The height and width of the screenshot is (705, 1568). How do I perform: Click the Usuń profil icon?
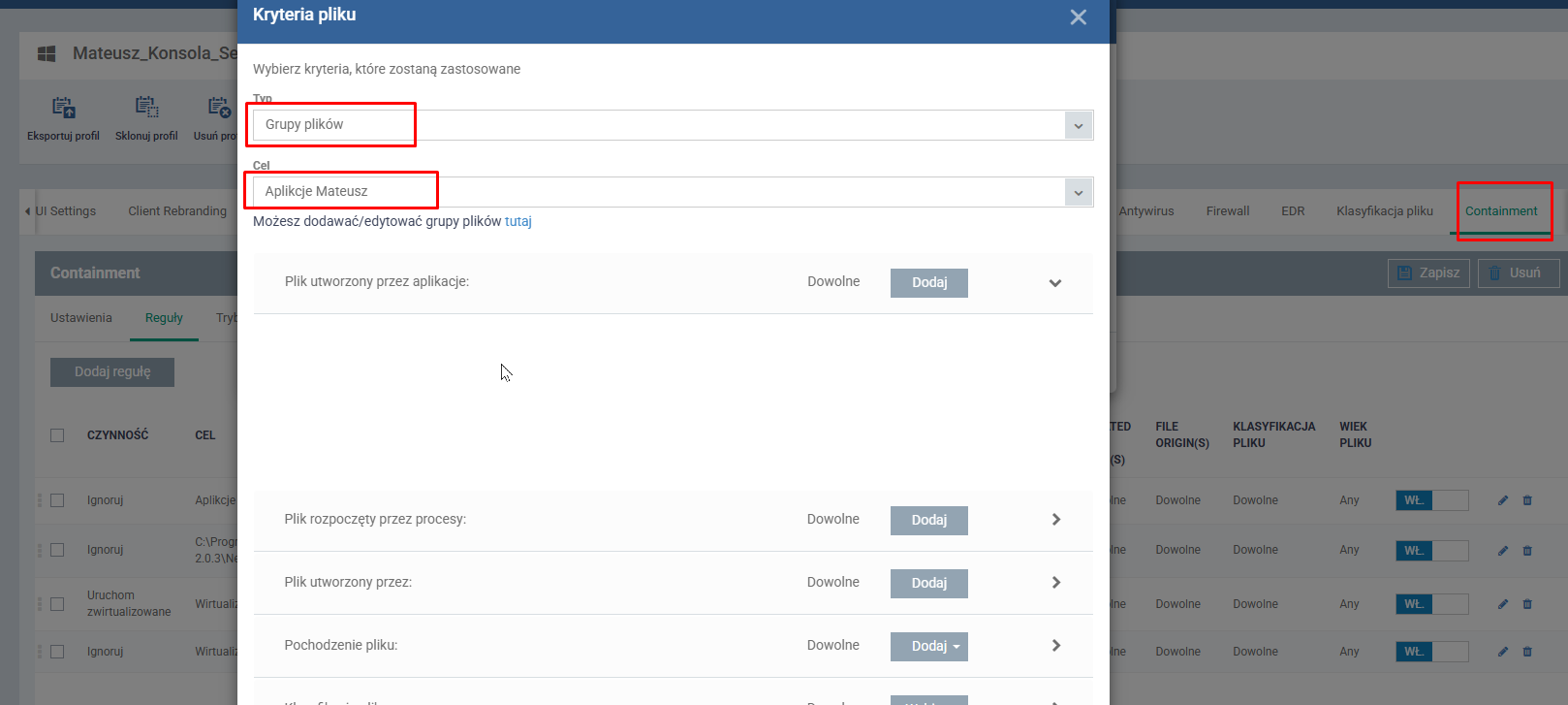coord(219,108)
